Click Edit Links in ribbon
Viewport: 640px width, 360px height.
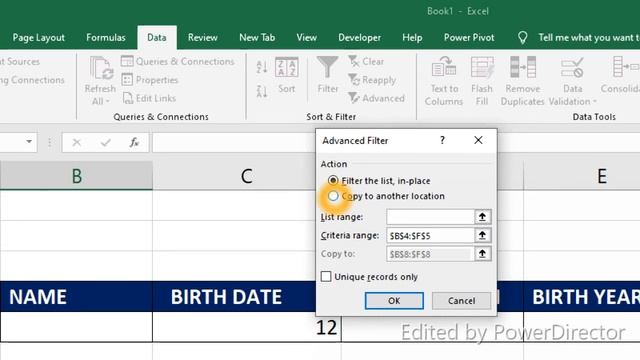(149, 98)
